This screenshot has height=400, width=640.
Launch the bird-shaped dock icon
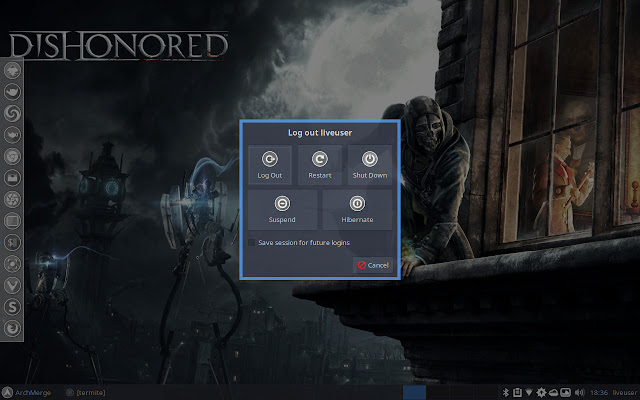[x=12, y=91]
